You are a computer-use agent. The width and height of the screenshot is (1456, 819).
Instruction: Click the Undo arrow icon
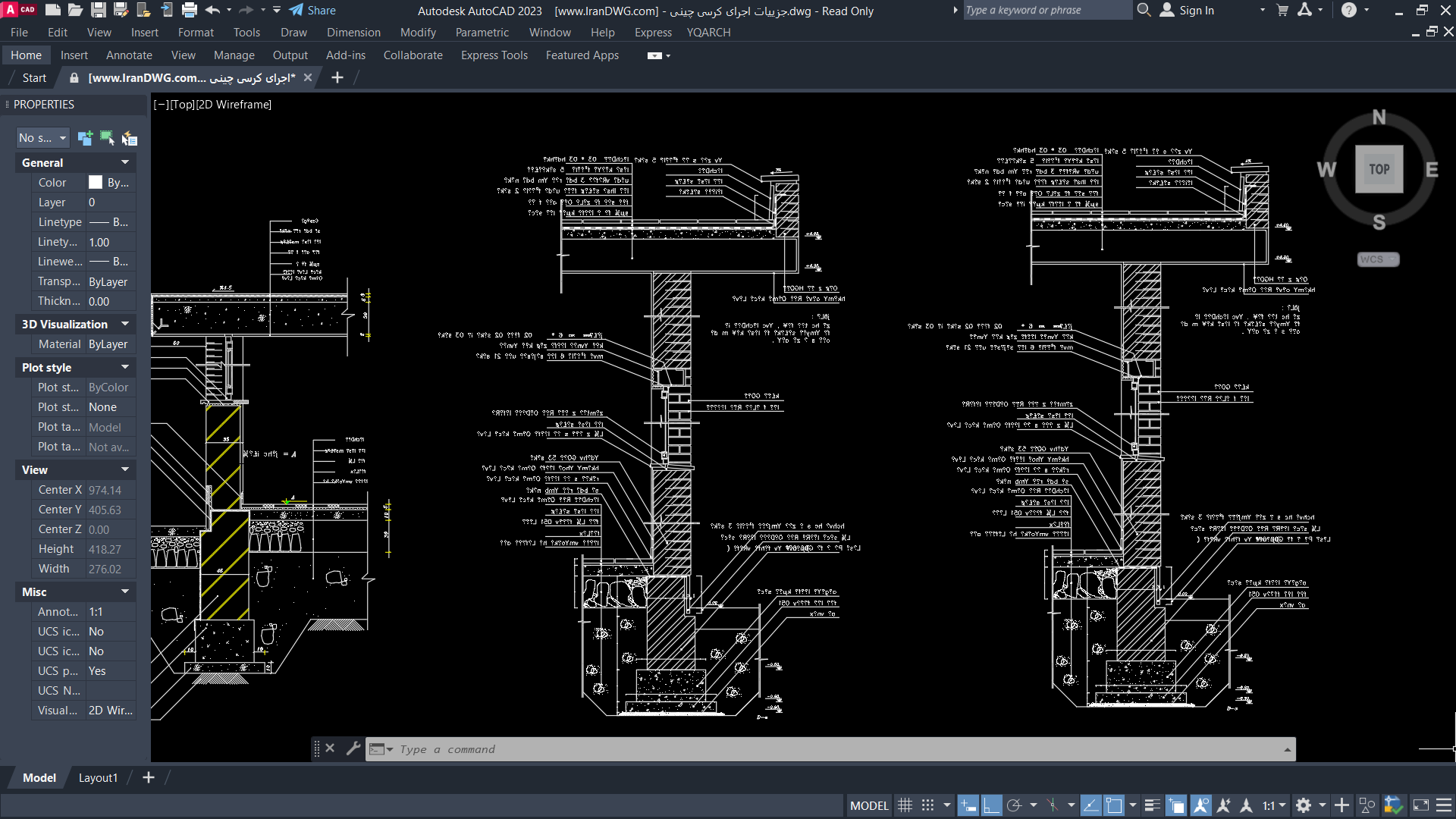212,11
